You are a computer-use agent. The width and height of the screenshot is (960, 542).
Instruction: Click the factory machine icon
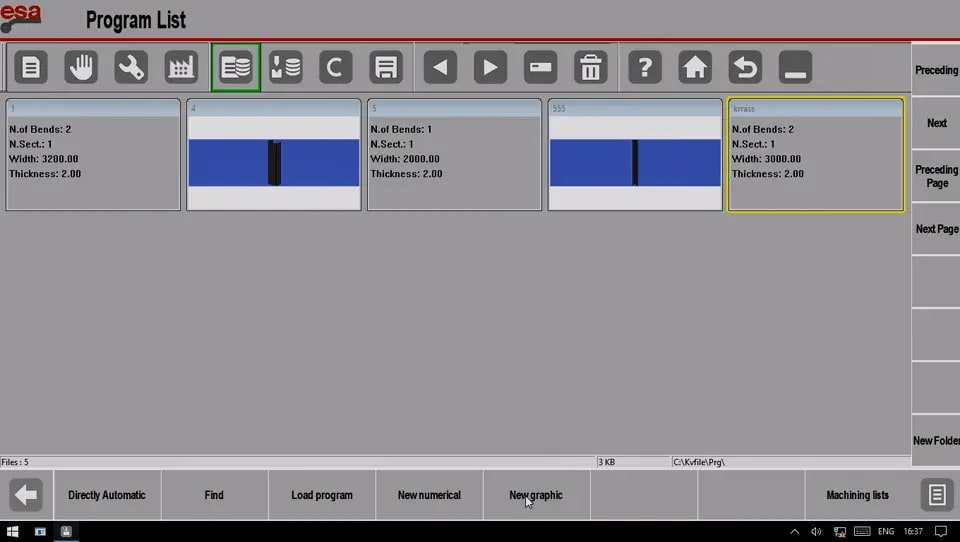(x=181, y=67)
